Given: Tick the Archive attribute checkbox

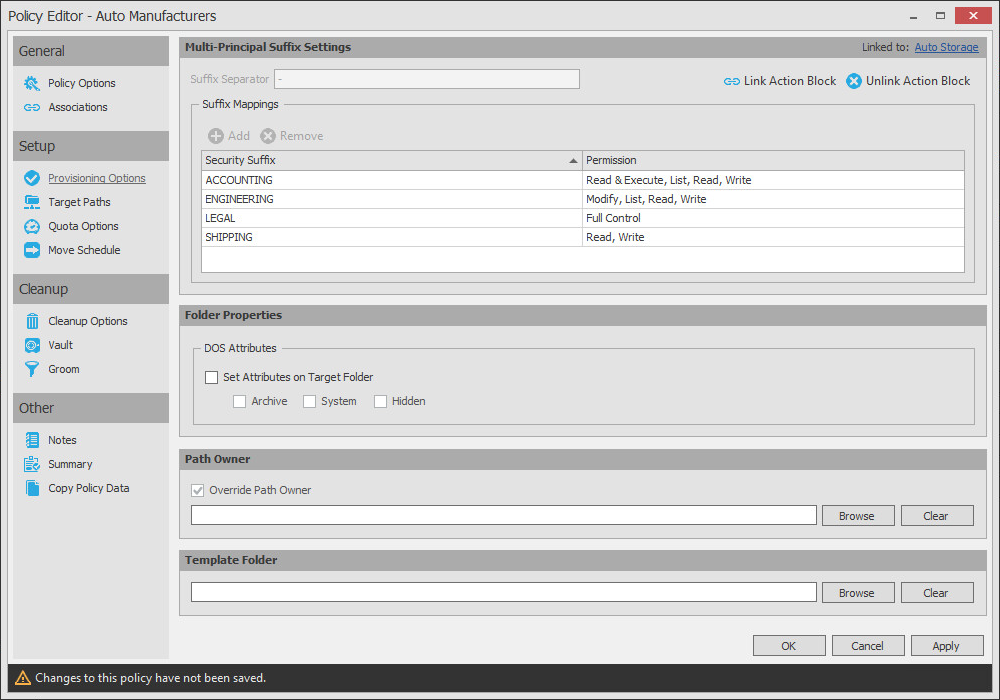Looking at the screenshot, I should (x=239, y=401).
